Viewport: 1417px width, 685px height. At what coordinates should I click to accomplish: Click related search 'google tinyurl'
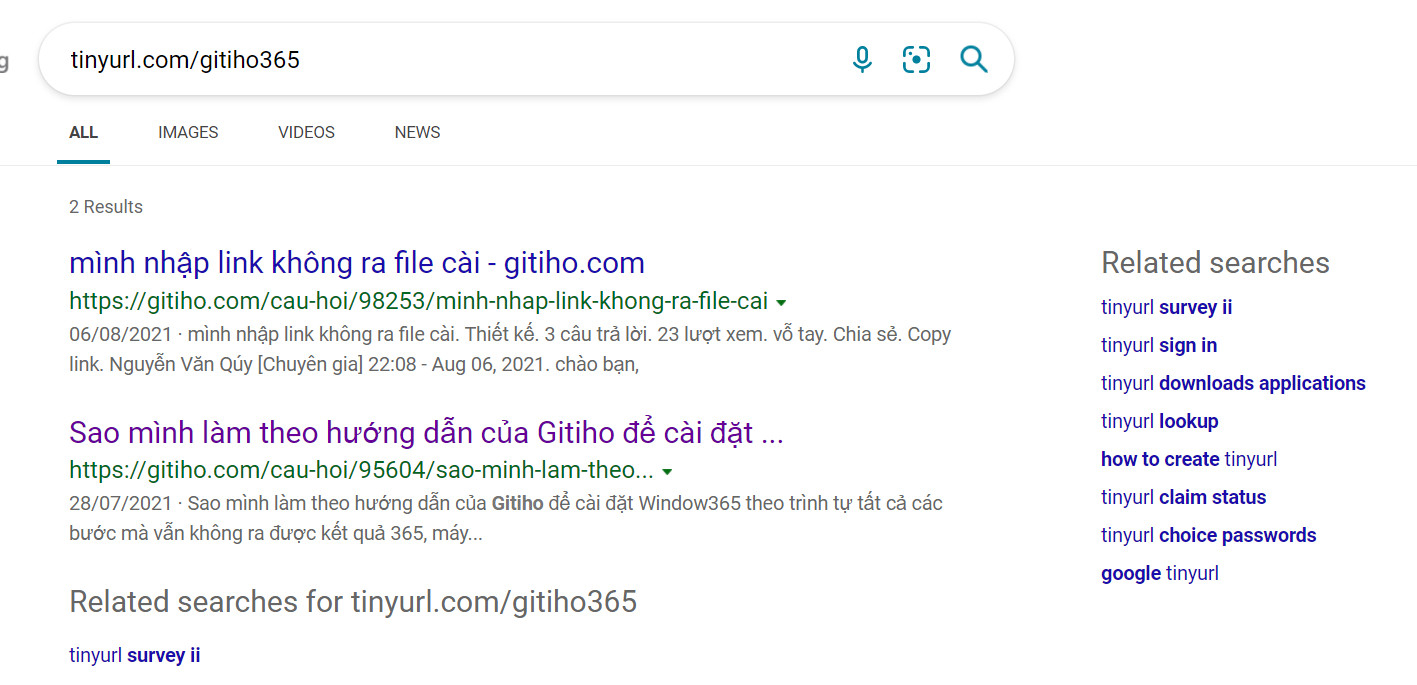[1160, 573]
